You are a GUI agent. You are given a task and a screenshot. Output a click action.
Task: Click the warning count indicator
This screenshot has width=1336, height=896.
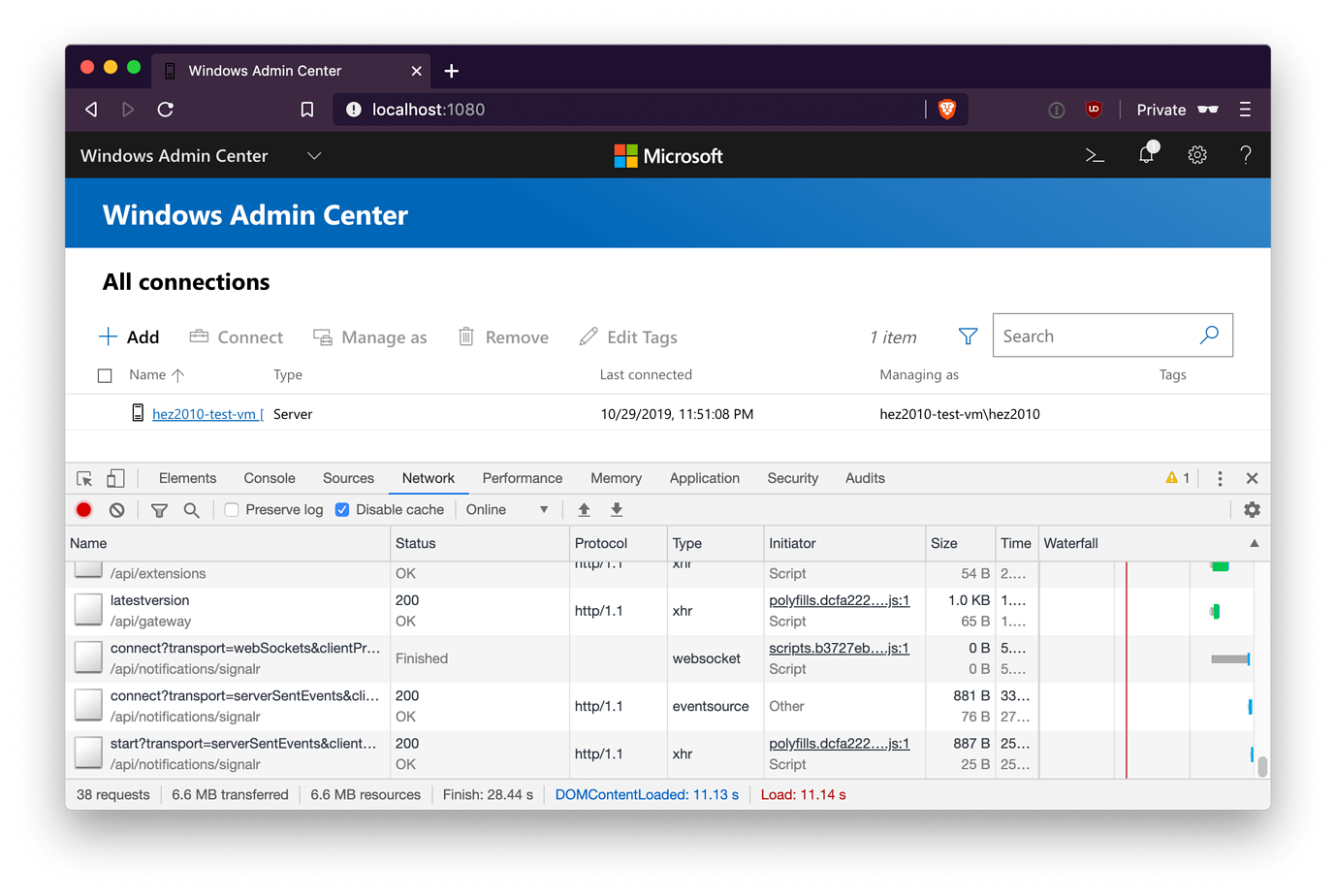(1178, 478)
